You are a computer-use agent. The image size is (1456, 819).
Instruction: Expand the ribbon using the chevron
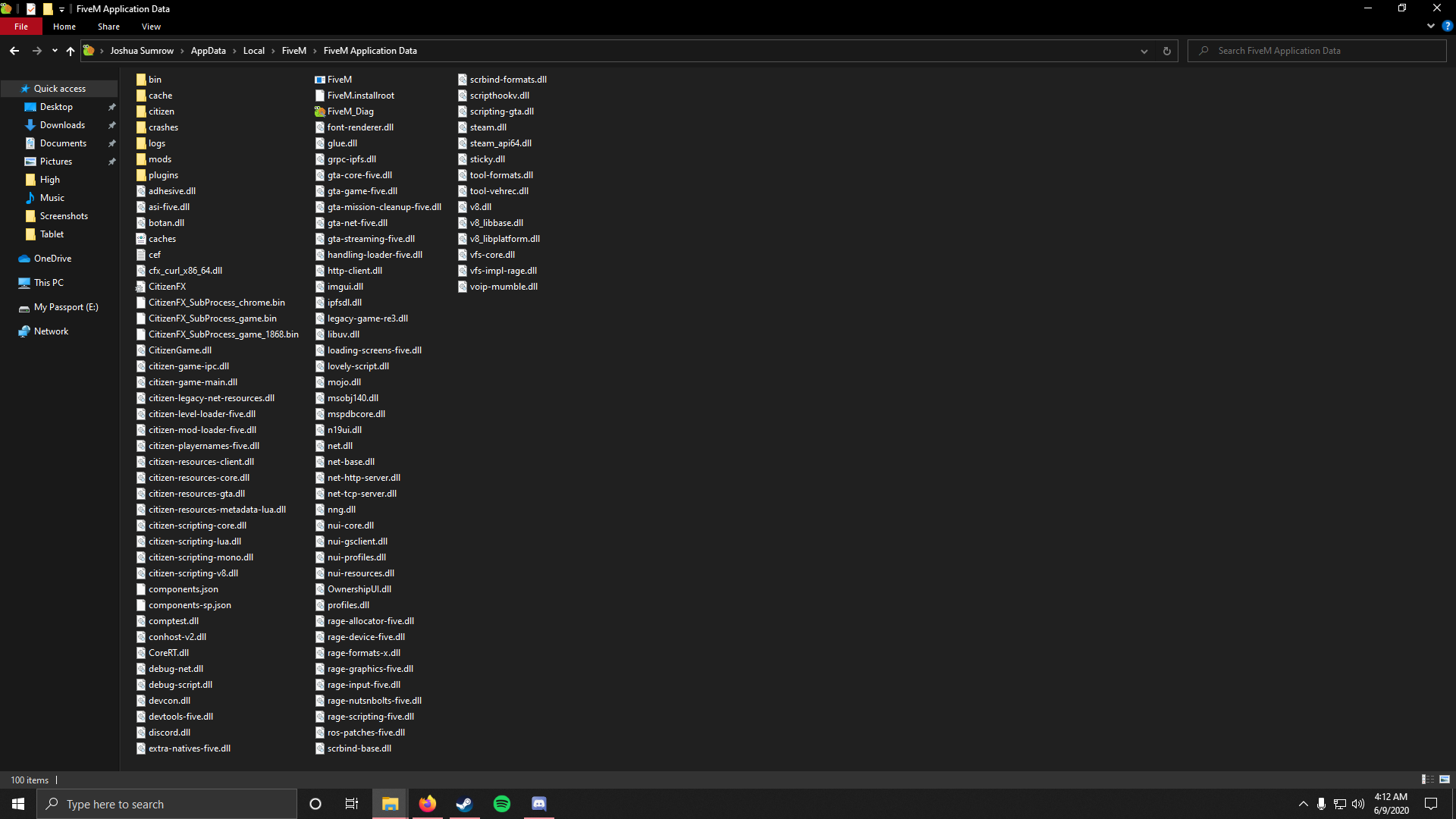[x=1430, y=26]
